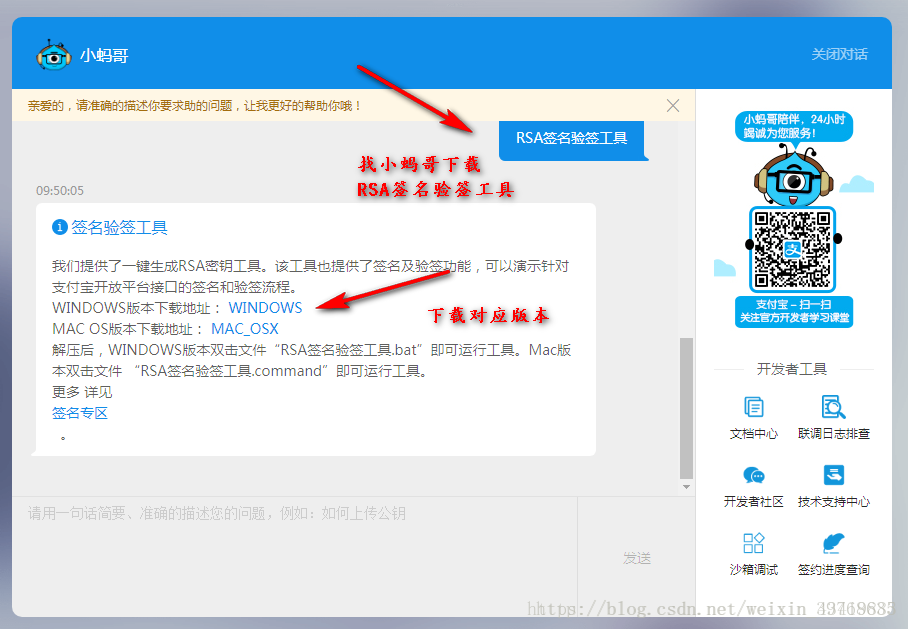Open the 沙箱调试 icon
The image size is (908, 629).
(x=753, y=543)
